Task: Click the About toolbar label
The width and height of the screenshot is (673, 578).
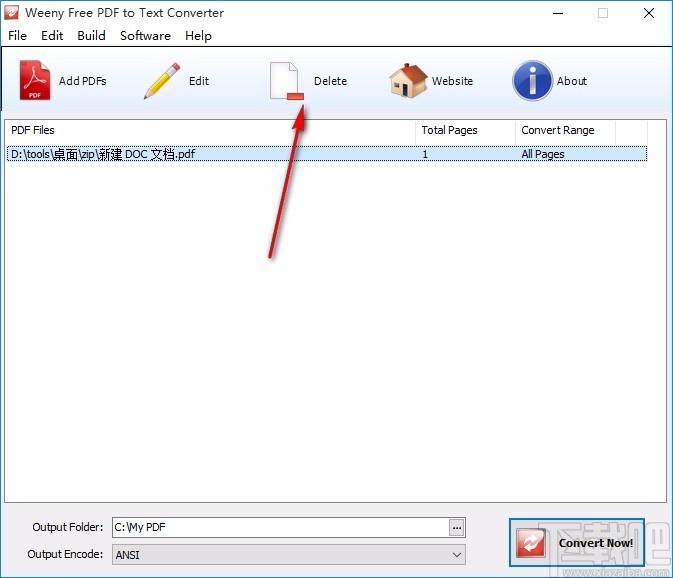Action: pos(571,81)
